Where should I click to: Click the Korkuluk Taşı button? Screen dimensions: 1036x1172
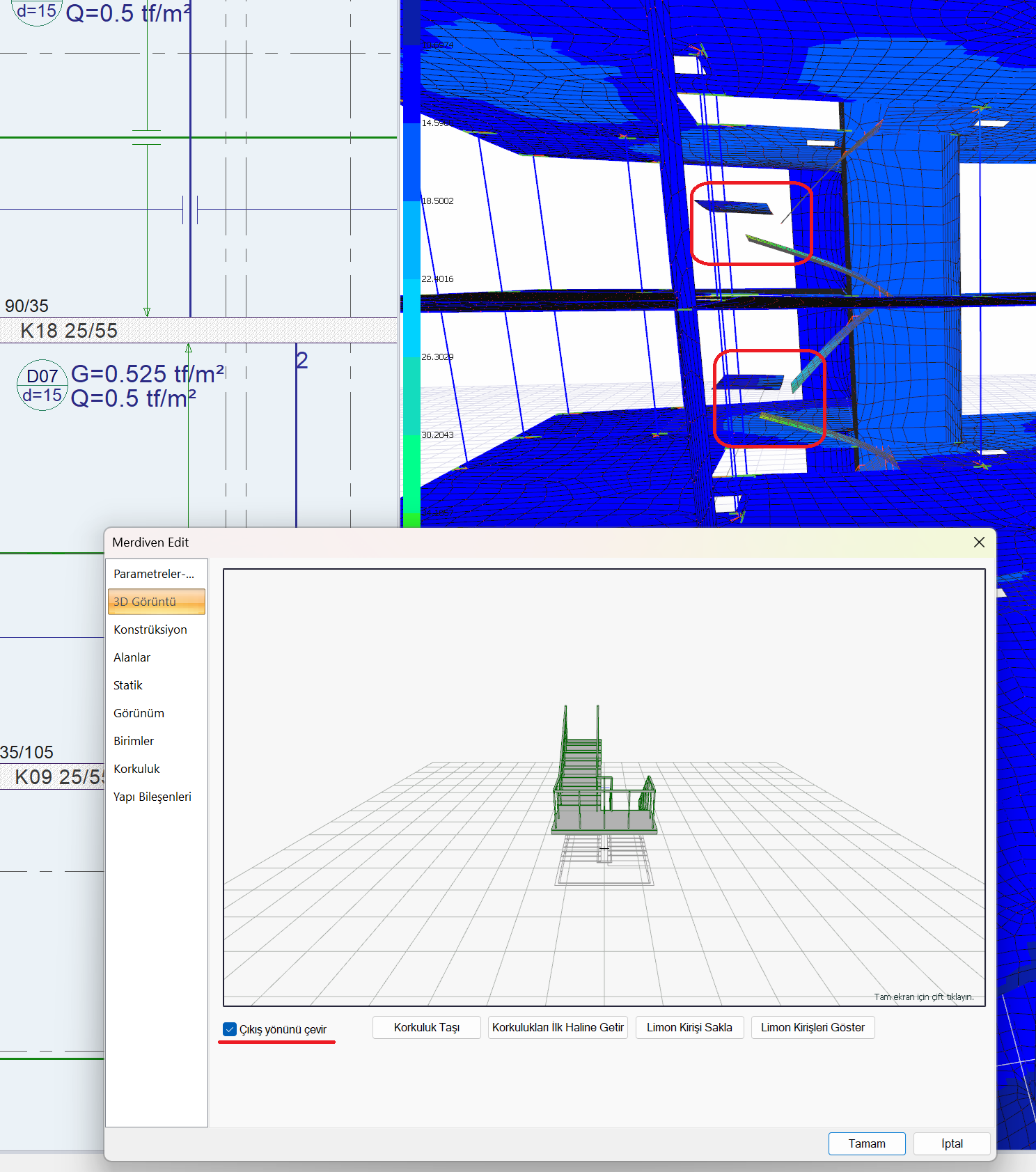coord(427,1028)
